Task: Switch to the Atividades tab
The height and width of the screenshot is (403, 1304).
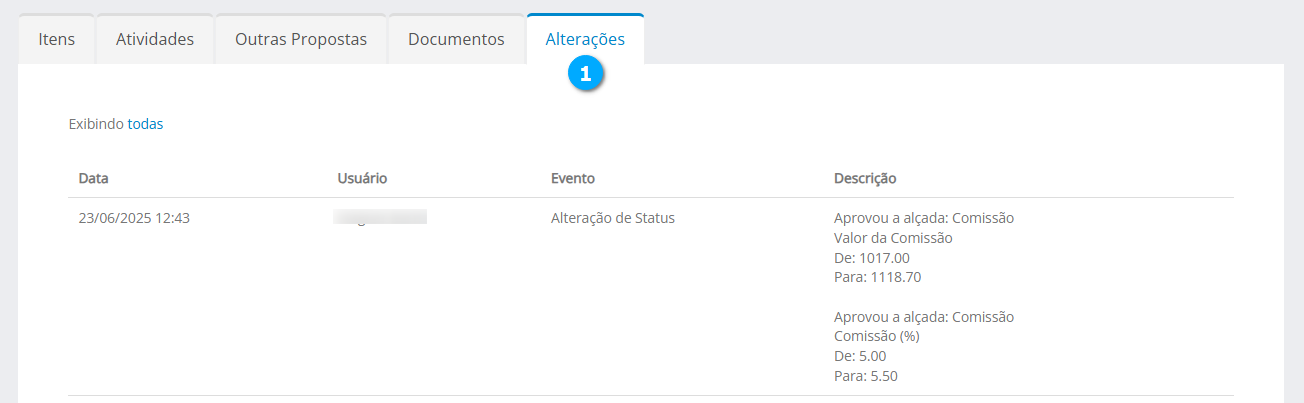Action: [x=155, y=40]
